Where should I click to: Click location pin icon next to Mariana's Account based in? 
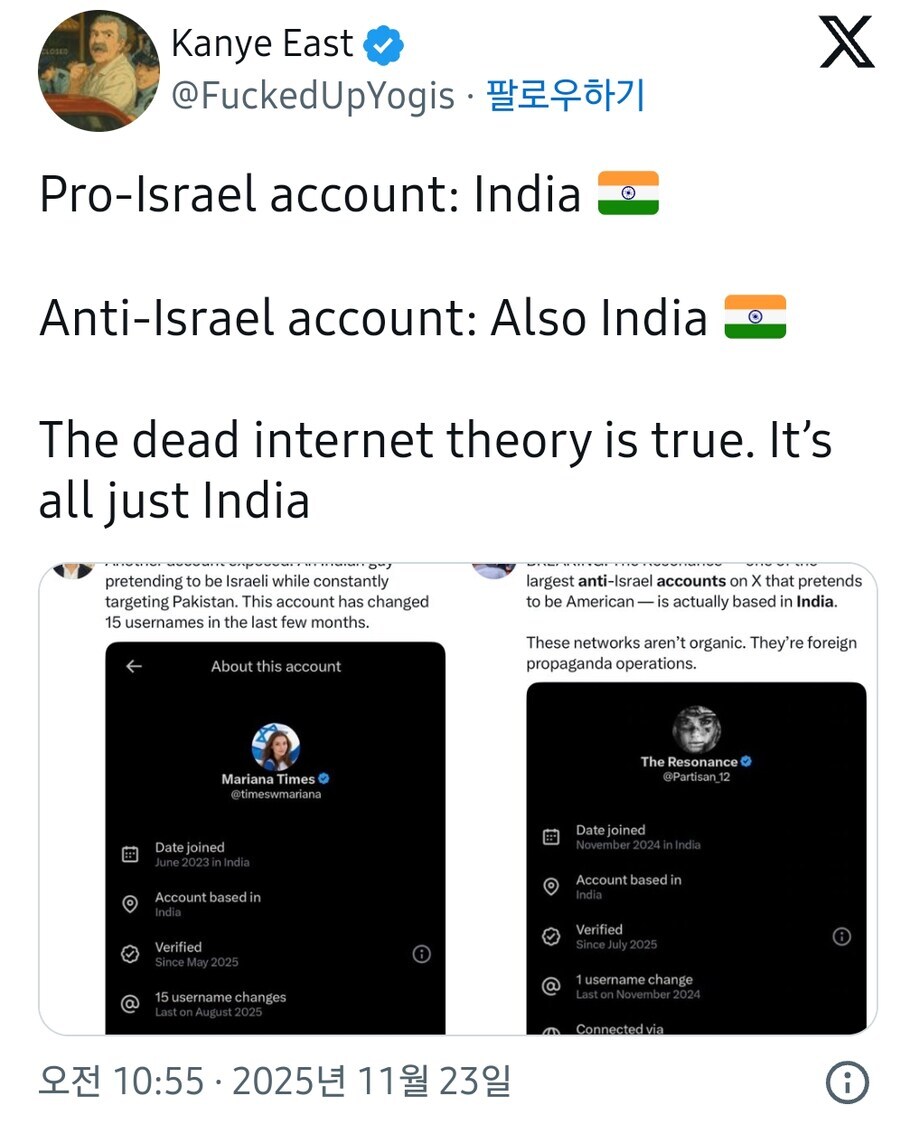point(130,904)
